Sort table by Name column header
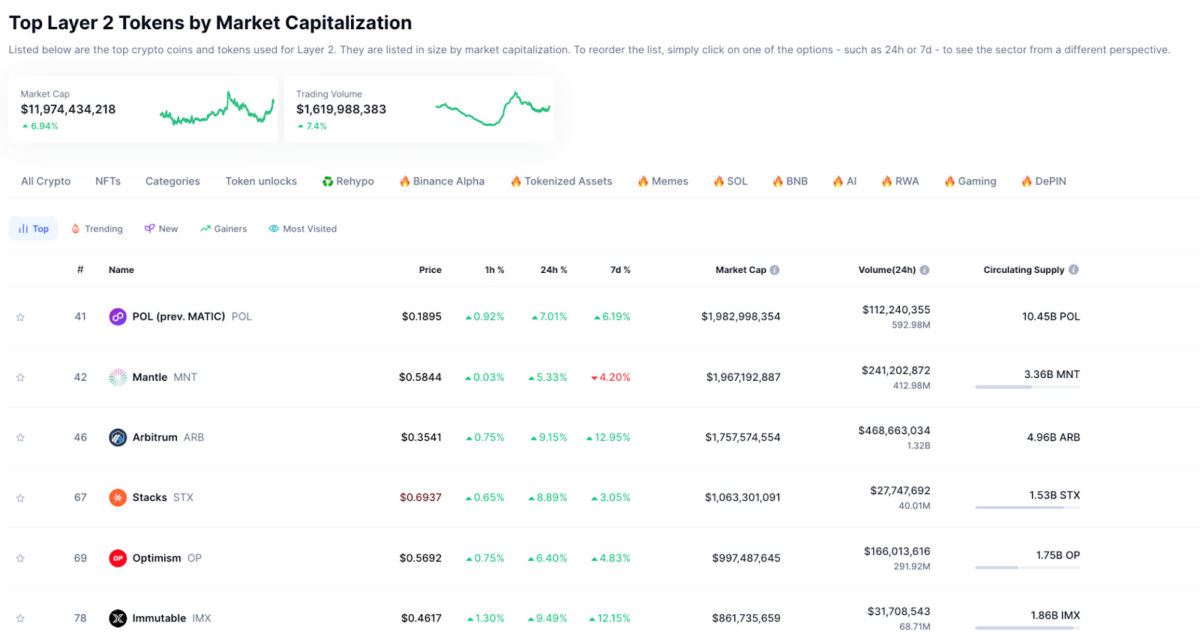Image resolution: width=1200 pixels, height=638 pixels. click(x=121, y=270)
